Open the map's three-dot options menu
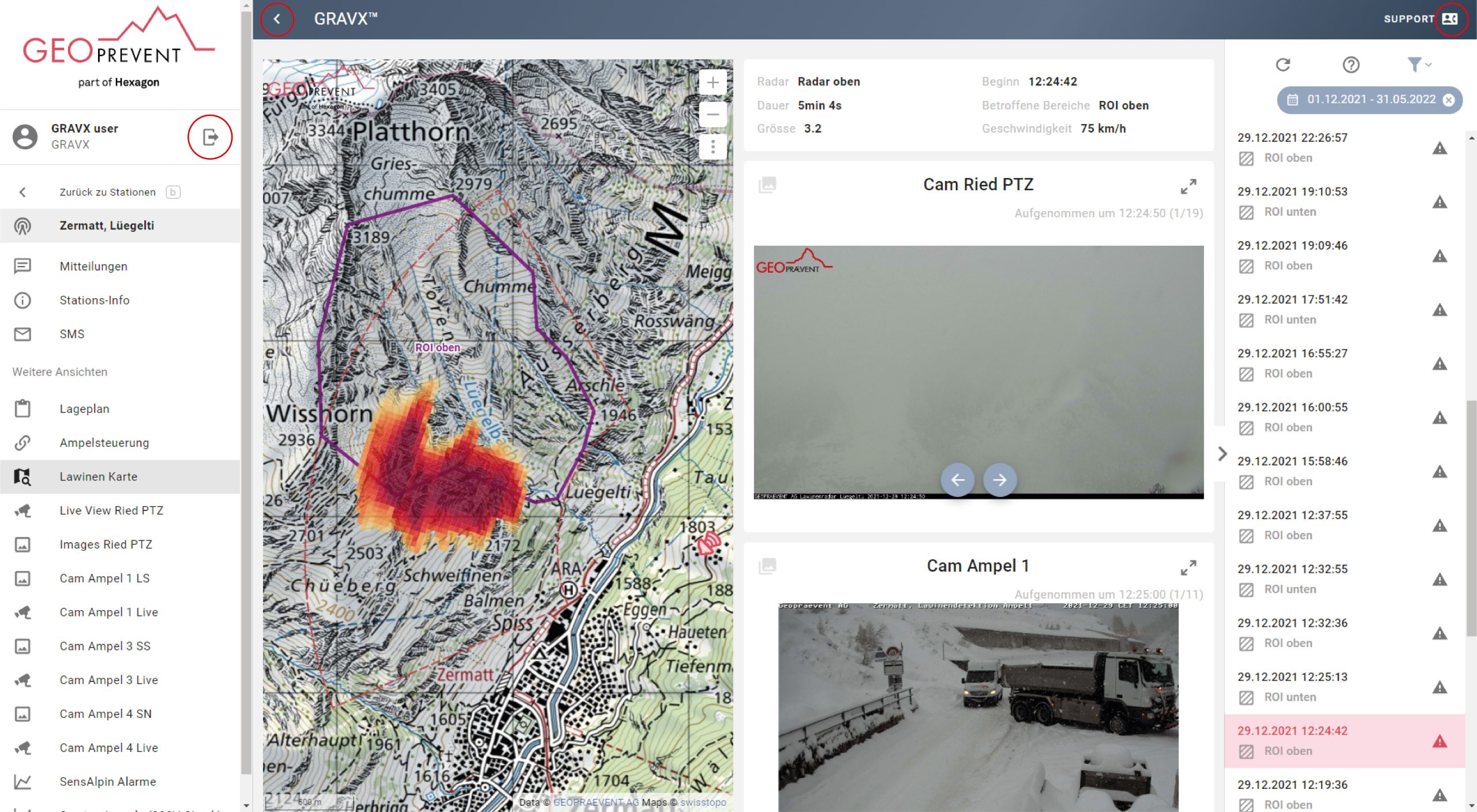Viewport: 1477px width, 812px height. (713, 147)
